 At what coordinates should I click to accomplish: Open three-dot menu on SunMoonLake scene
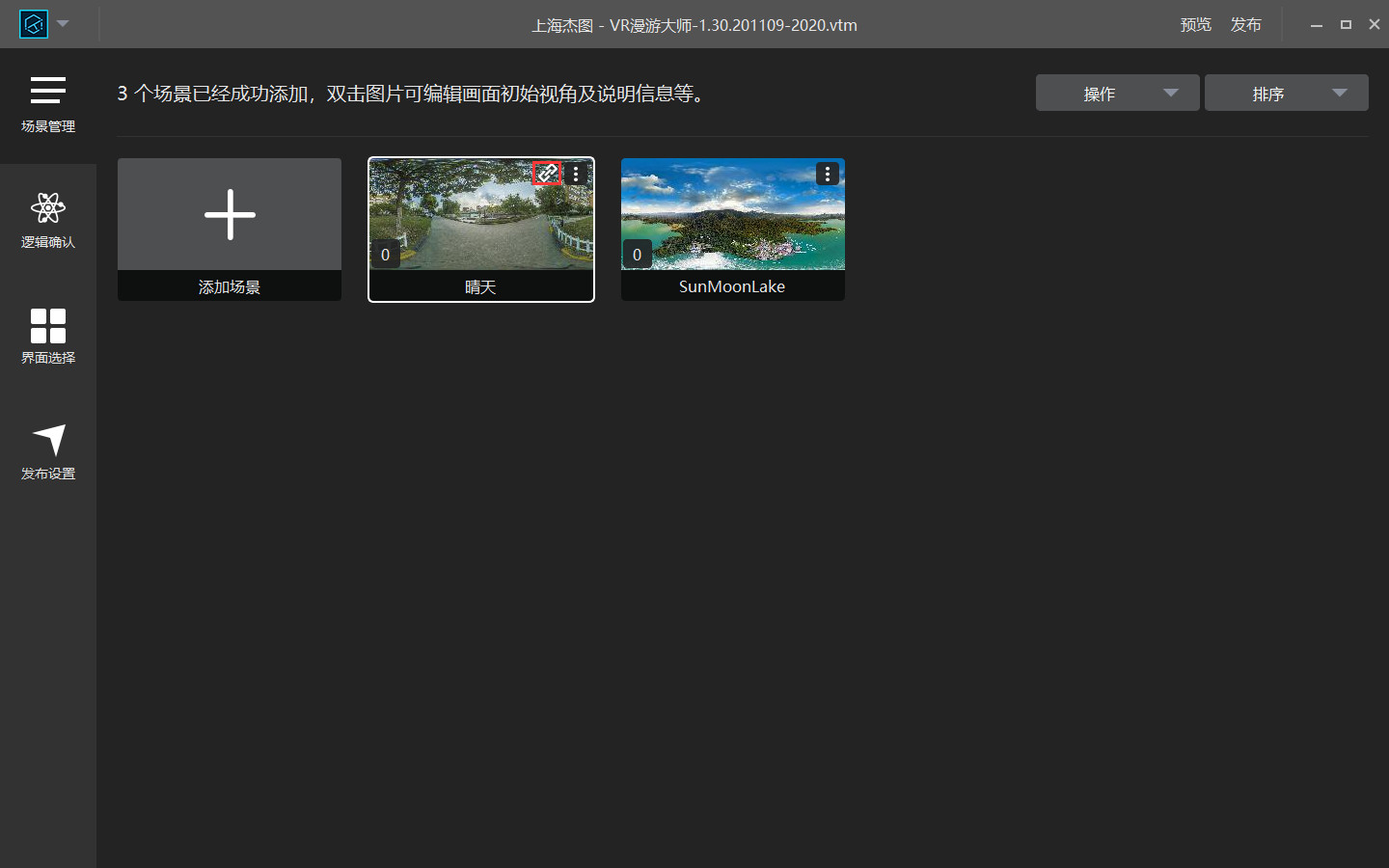click(828, 174)
